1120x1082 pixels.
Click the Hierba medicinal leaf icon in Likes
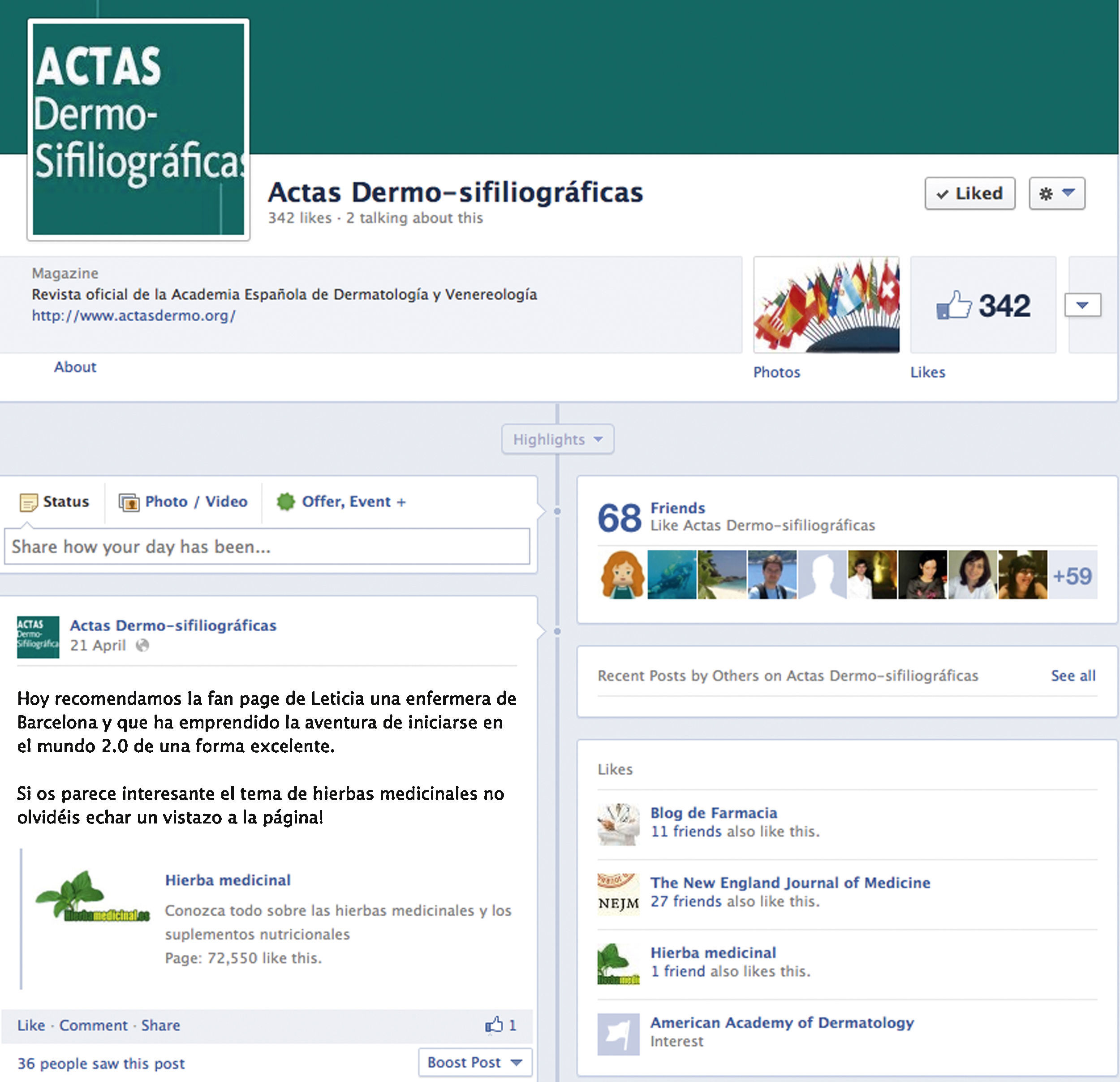[x=618, y=964]
